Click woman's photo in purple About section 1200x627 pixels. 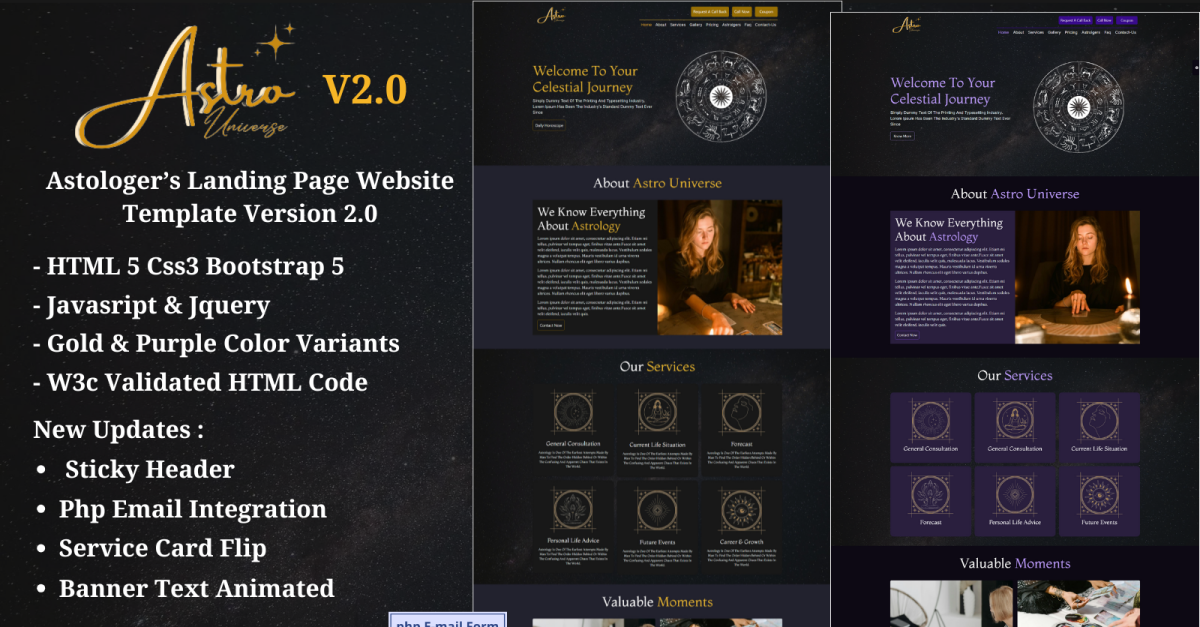(1078, 277)
